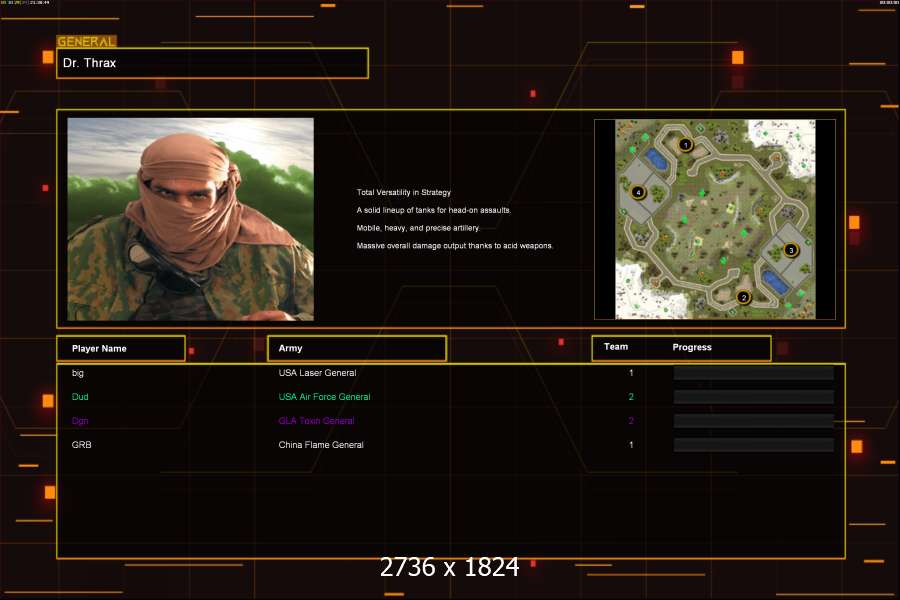Click the GLA Toxin General army entry

[316, 421]
